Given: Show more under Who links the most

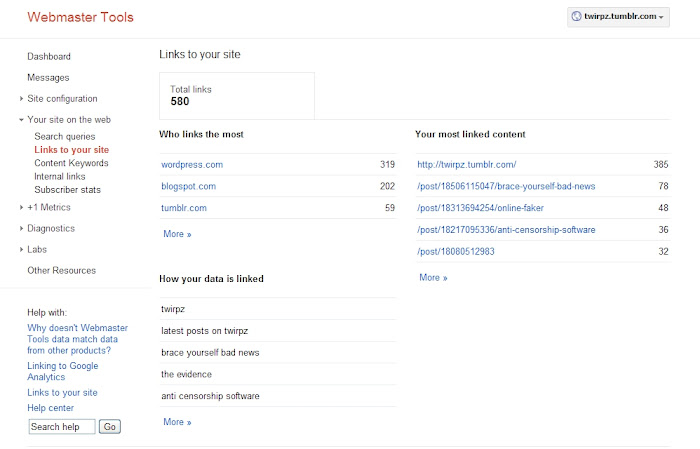Looking at the screenshot, I should [177, 234].
